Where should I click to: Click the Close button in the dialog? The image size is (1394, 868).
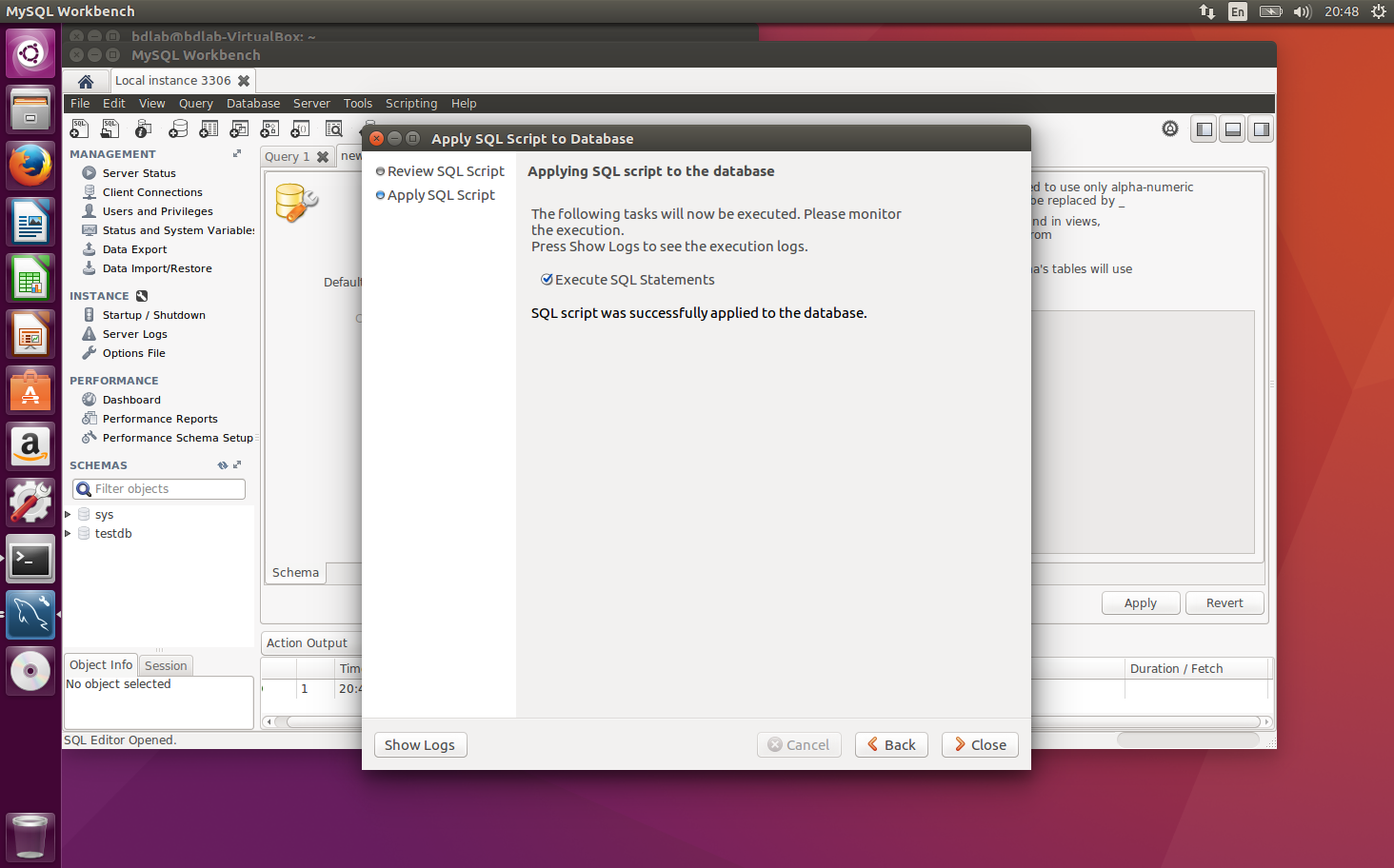tap(980, 745)
